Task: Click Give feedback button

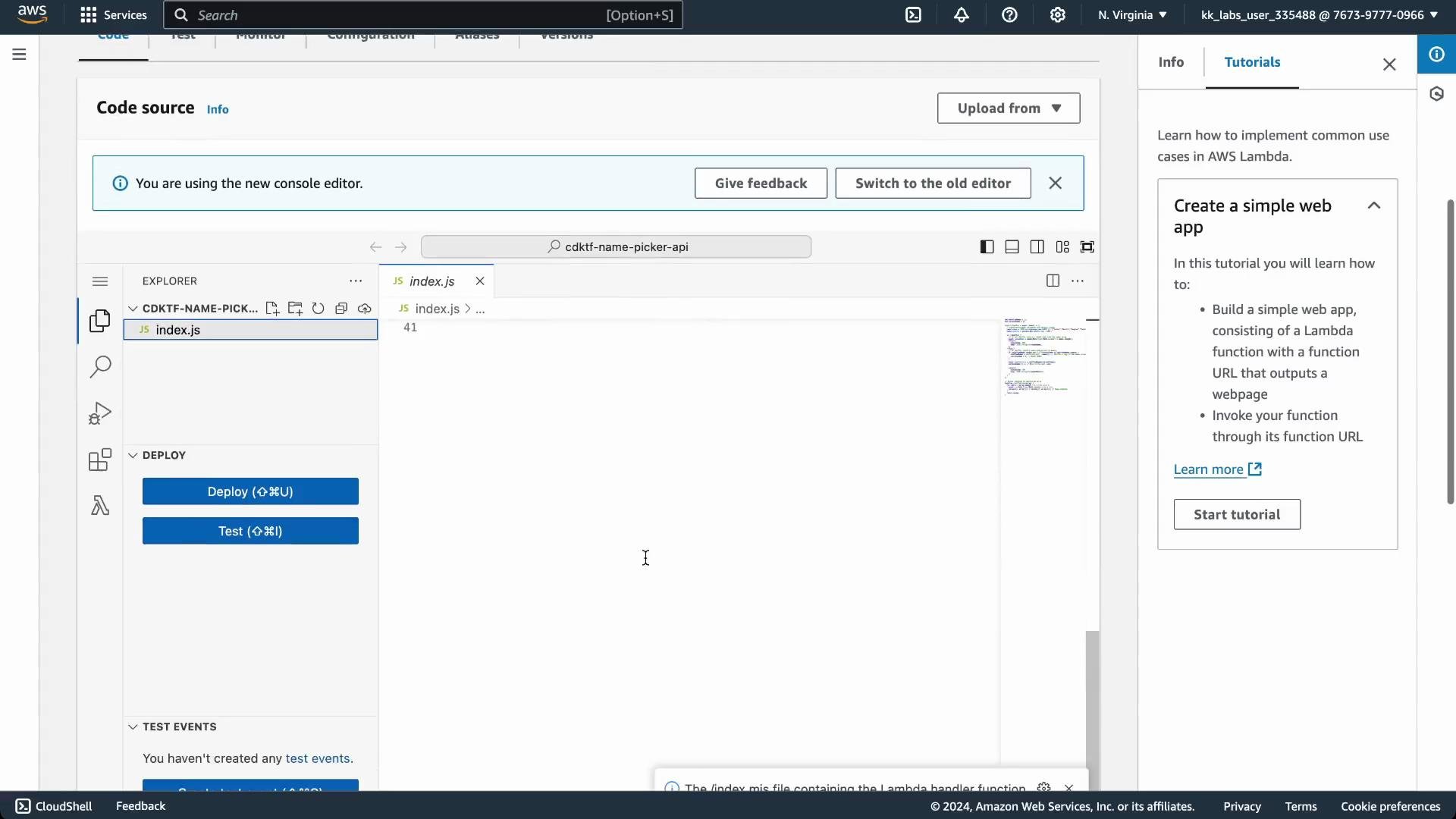Action: point(761,184)
